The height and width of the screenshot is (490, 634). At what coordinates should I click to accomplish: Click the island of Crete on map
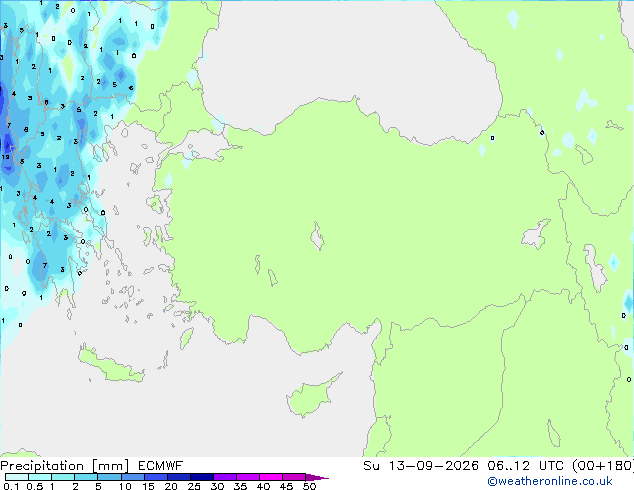pyautogui.click(x=111, y=364)
